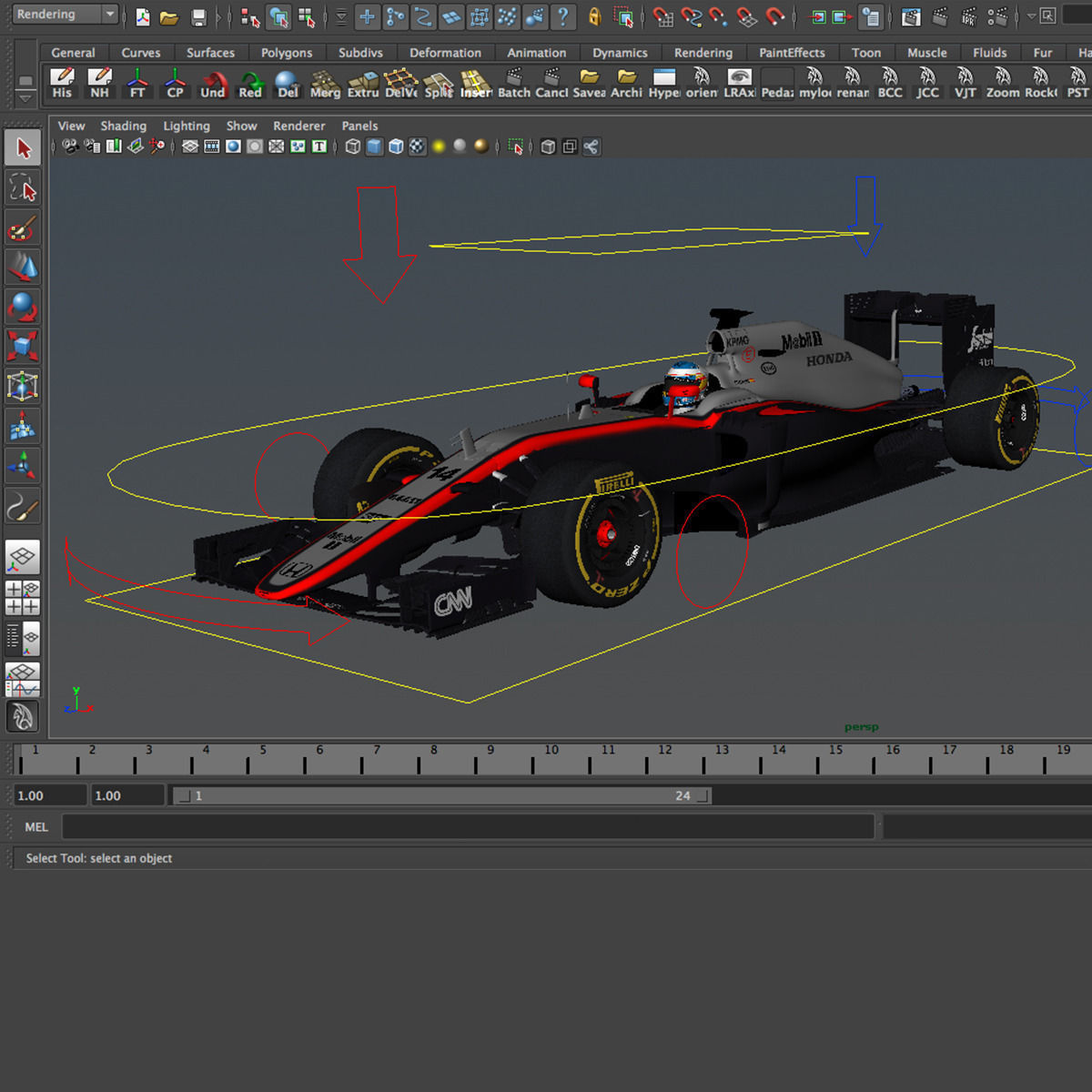The image size is (1092, 1092).
Task: Open Bookmarks from the viewport toolbar
Action: click(114, 147)
